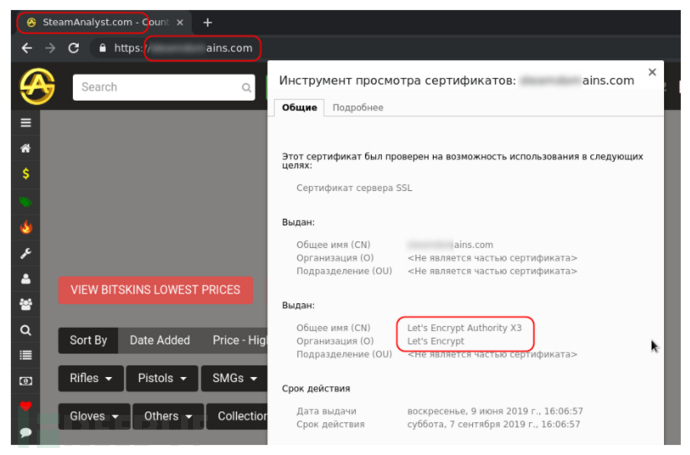Select the text Let's Encrypt Authority X3
This screenshot has width=690, height=455.
click(464, 328)
